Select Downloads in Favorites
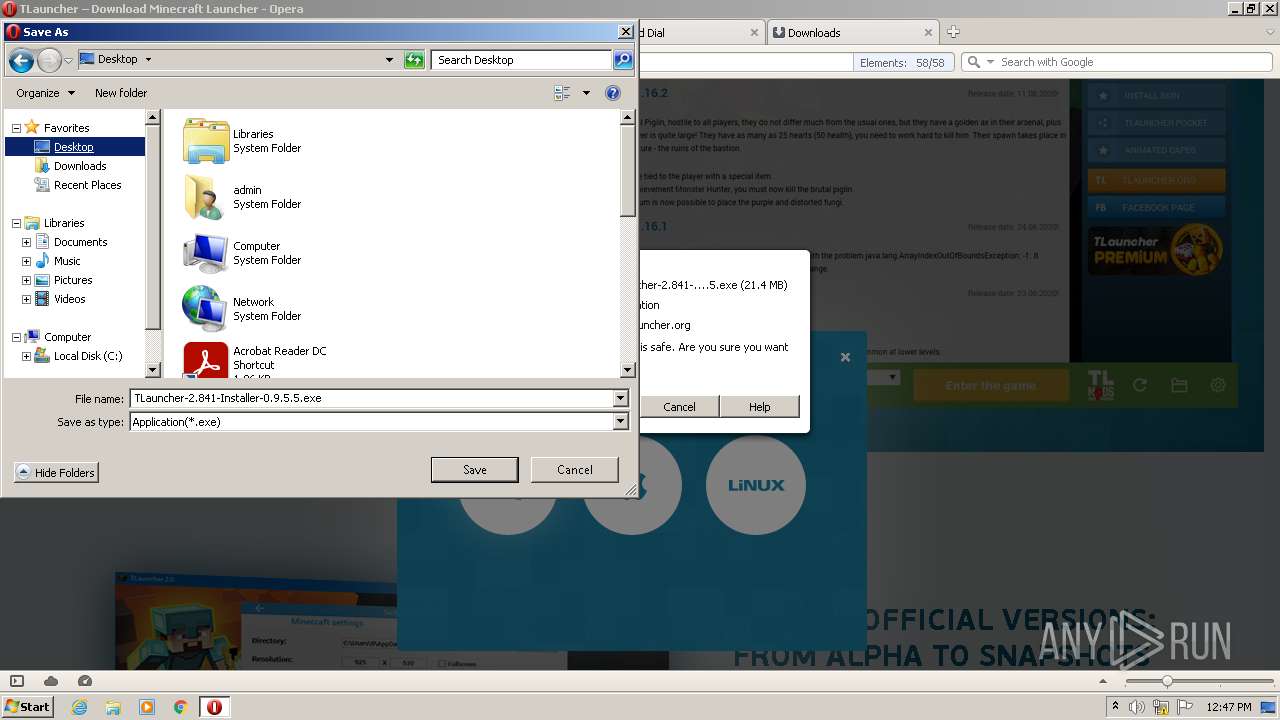 80,166
